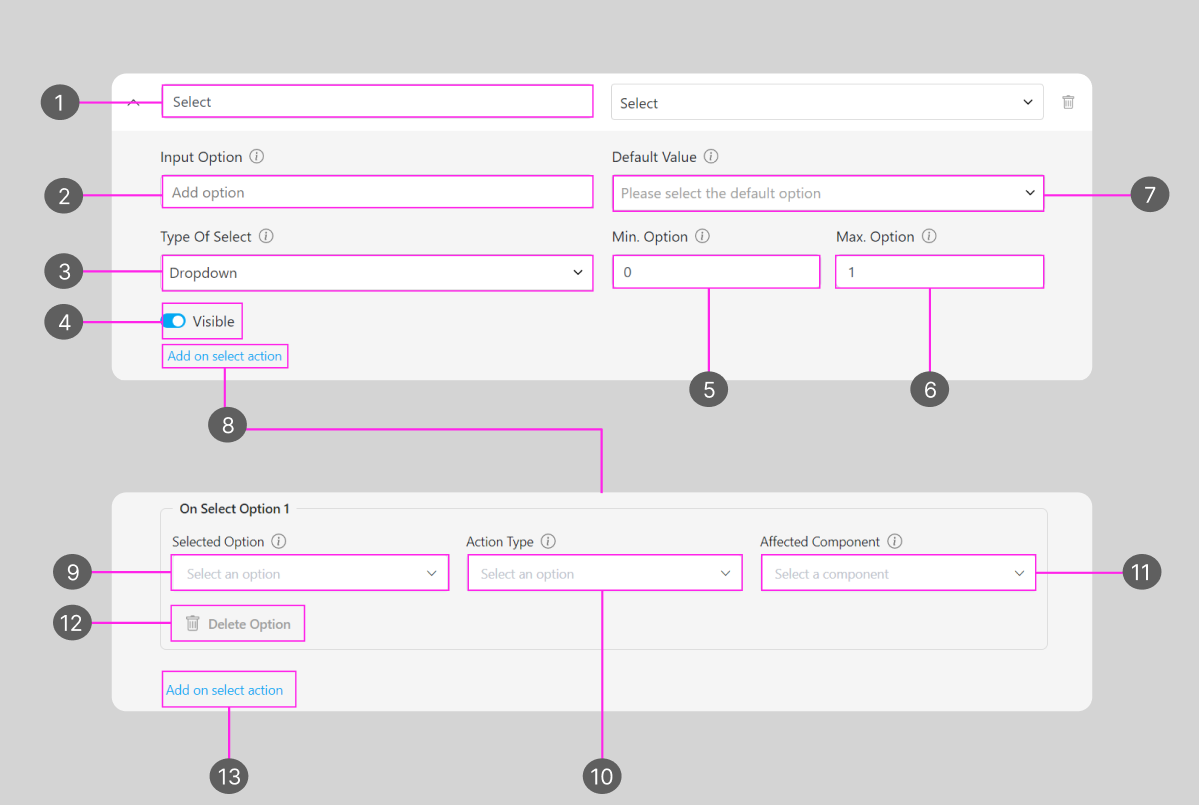The image size is (1199, 805).
Task: Click info icon beside Action Type
Action: point(548,542)
